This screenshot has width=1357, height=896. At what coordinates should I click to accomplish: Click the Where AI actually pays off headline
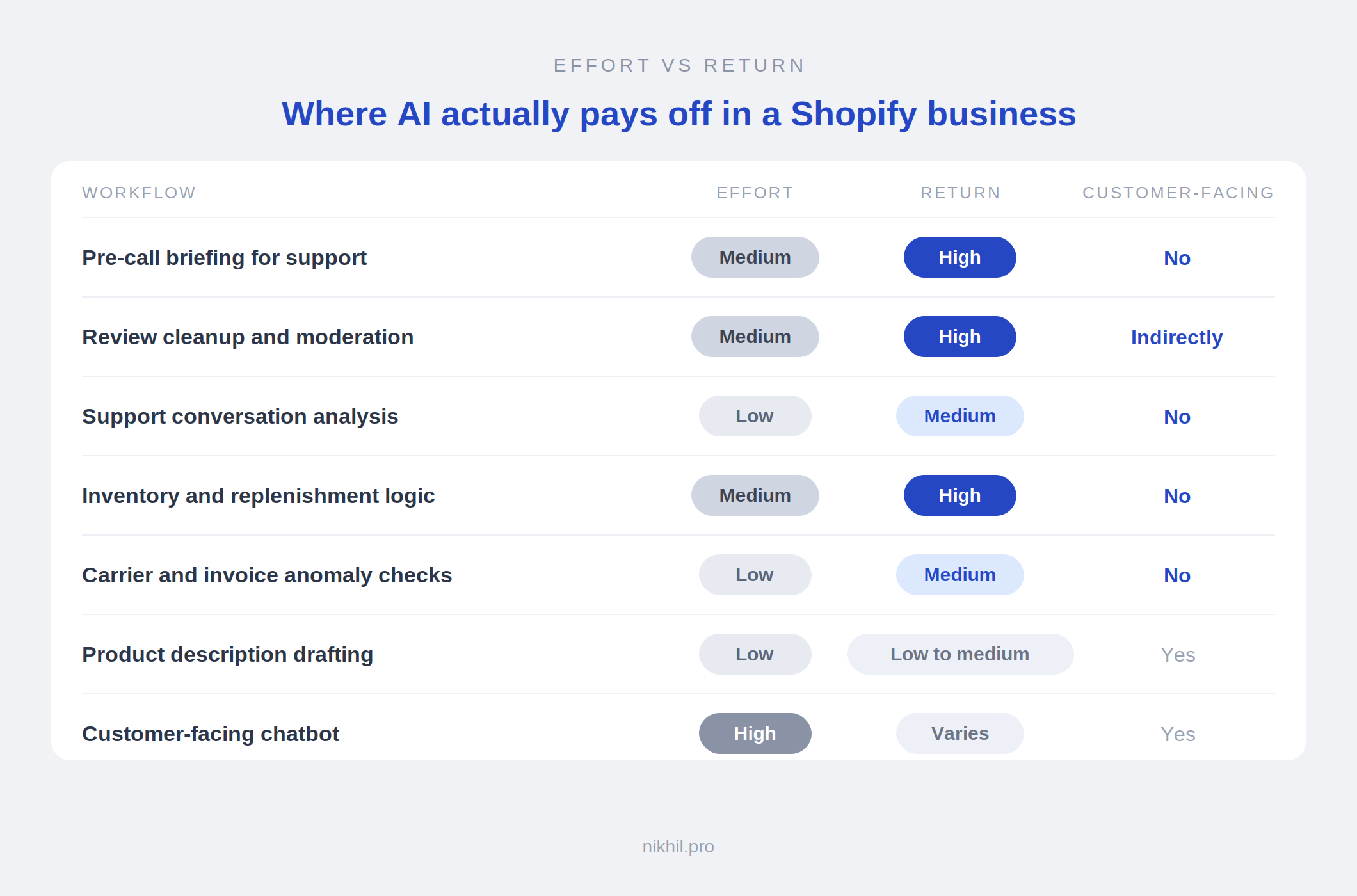click(x=678, y=114)
